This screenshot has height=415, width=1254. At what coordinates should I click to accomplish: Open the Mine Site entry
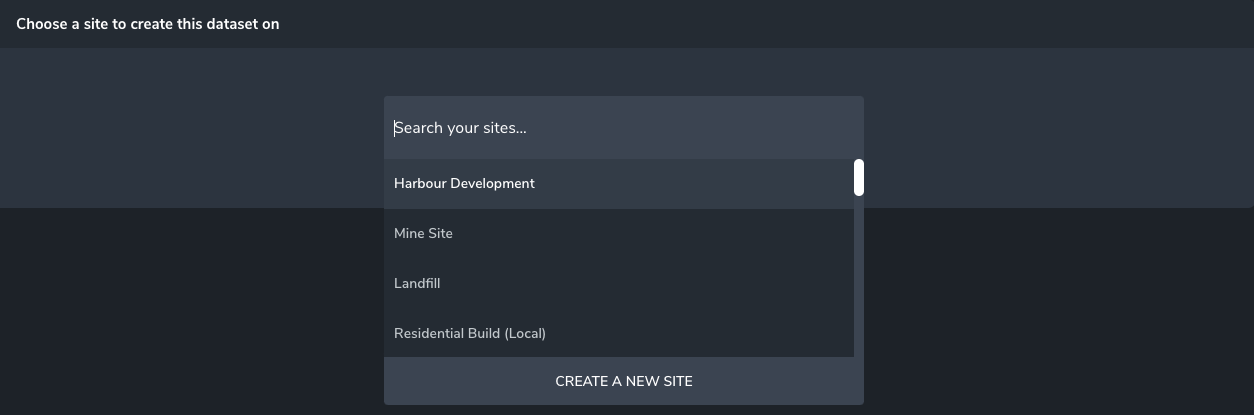pyautogui.click(x=618, y=234)
